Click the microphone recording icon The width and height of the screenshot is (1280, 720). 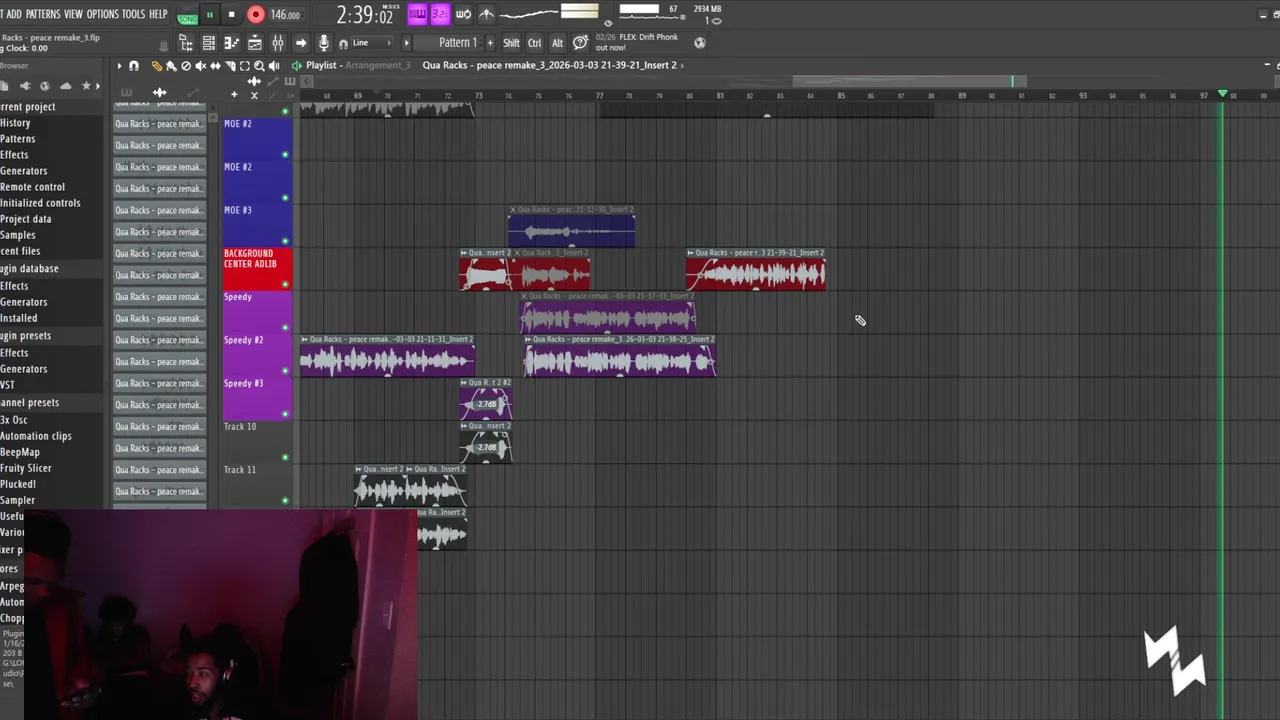tap(323, 43)
